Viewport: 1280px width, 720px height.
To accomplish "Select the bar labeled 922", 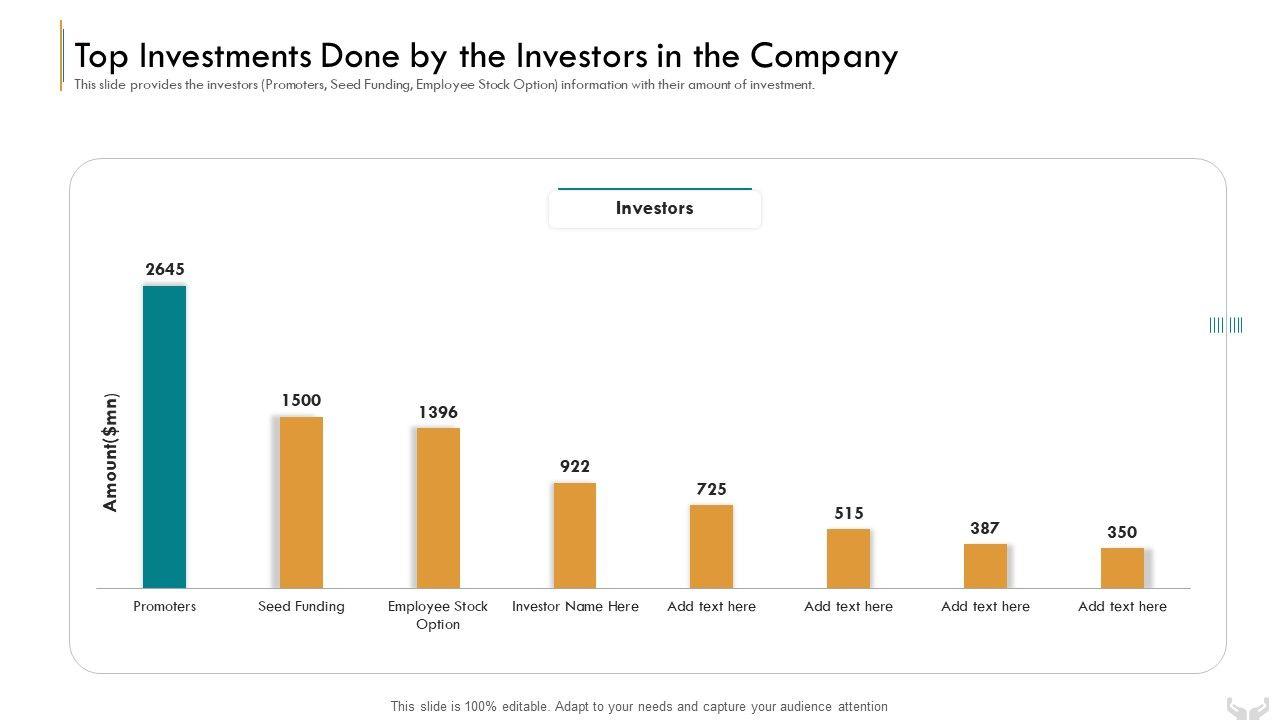I will coord(575,535).
